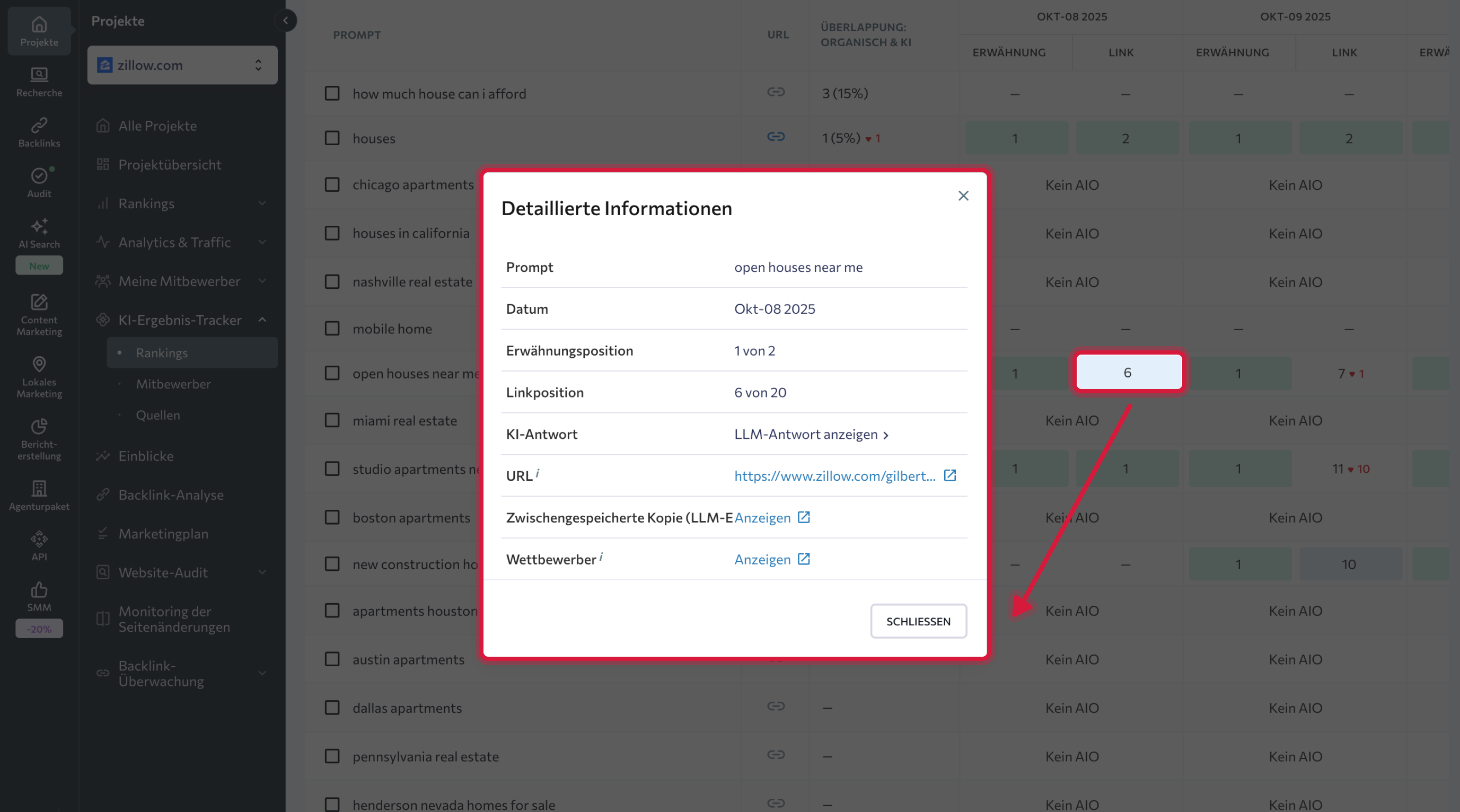Viewport: 1460px width, 812px height.
Task: Collapse sidebar with the arrow icon
Action: coord(286,21)
